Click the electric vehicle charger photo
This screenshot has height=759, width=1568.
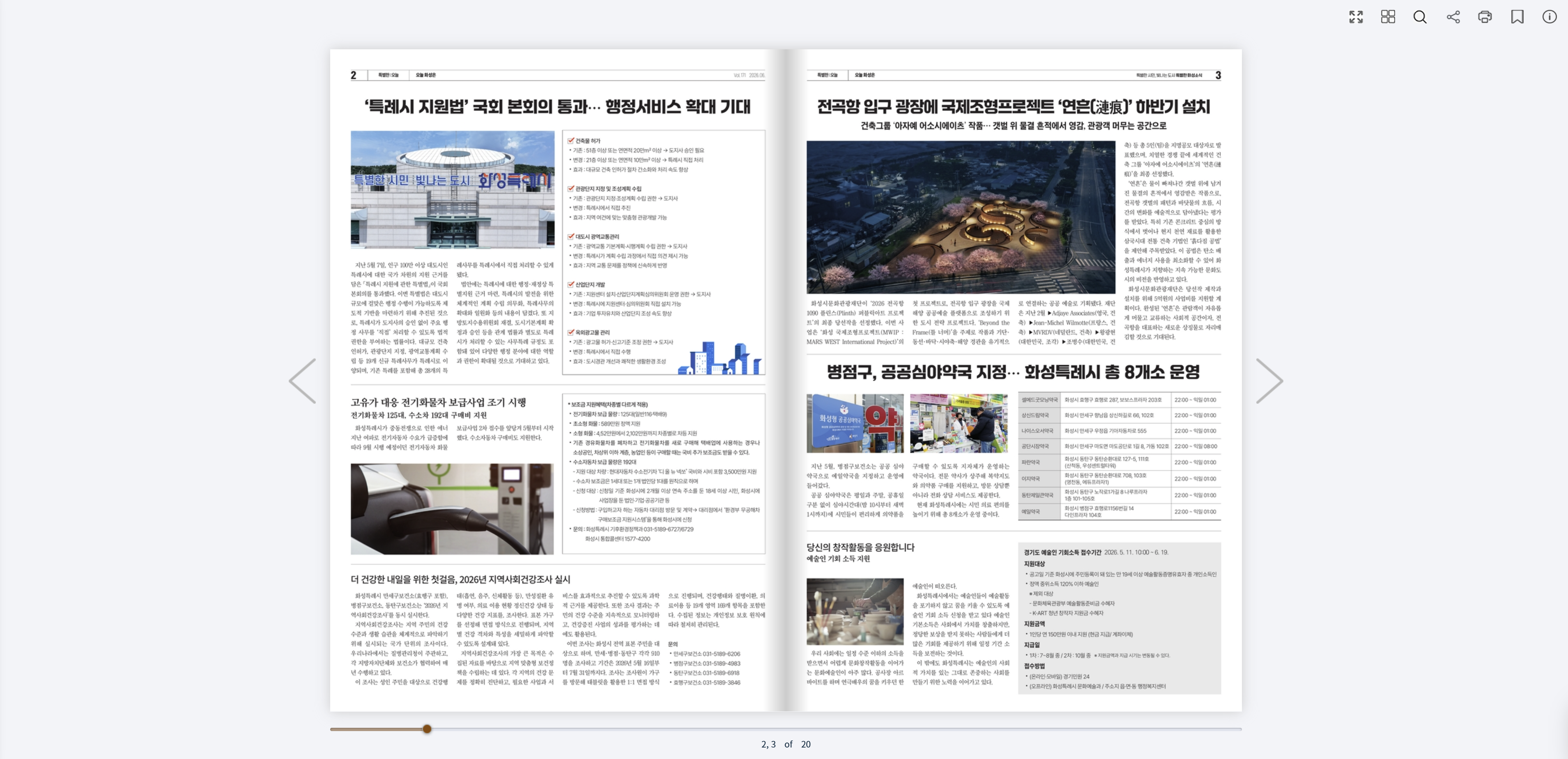(452, 509)
